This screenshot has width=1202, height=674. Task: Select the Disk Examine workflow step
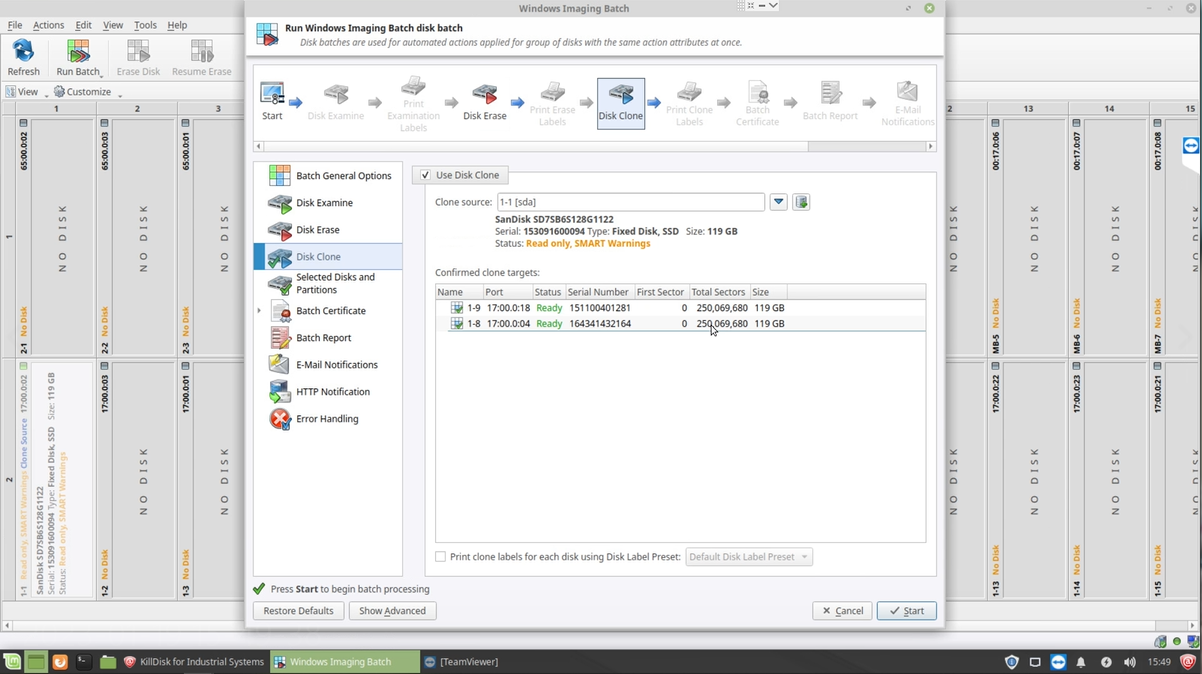336,103
